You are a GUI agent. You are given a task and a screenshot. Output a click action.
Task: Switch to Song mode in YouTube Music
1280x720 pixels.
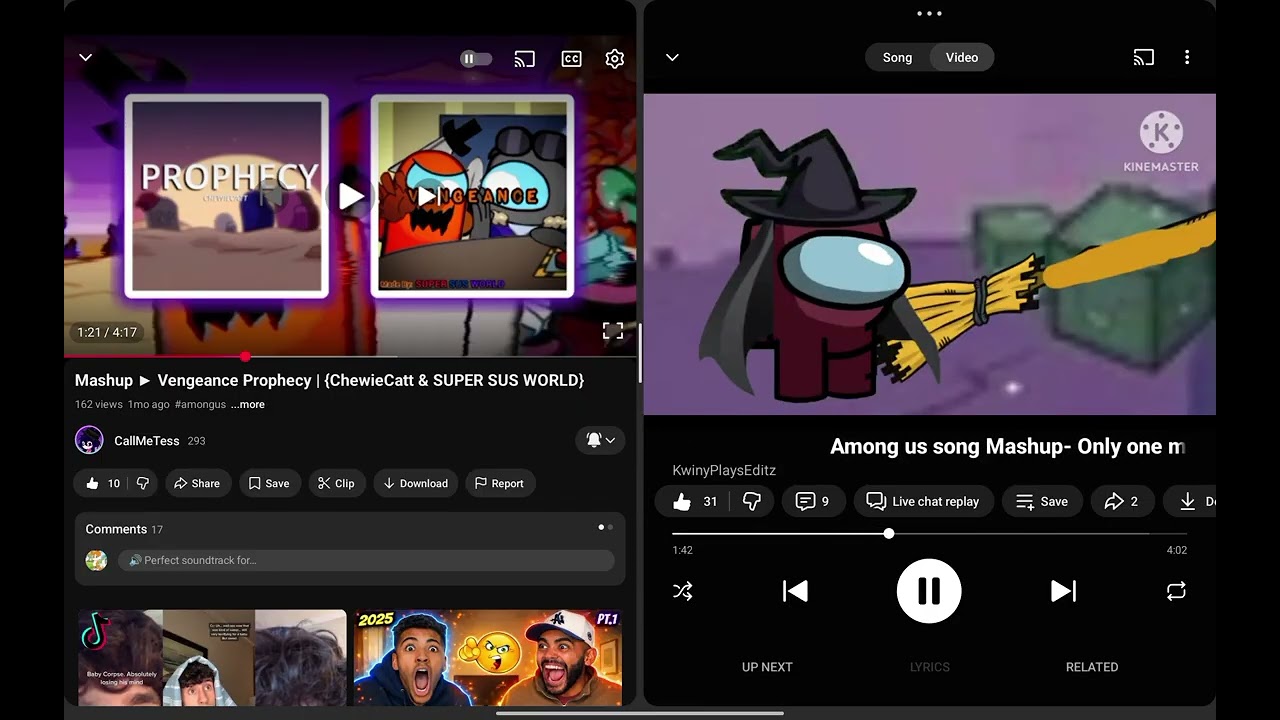tap(897, 58)
